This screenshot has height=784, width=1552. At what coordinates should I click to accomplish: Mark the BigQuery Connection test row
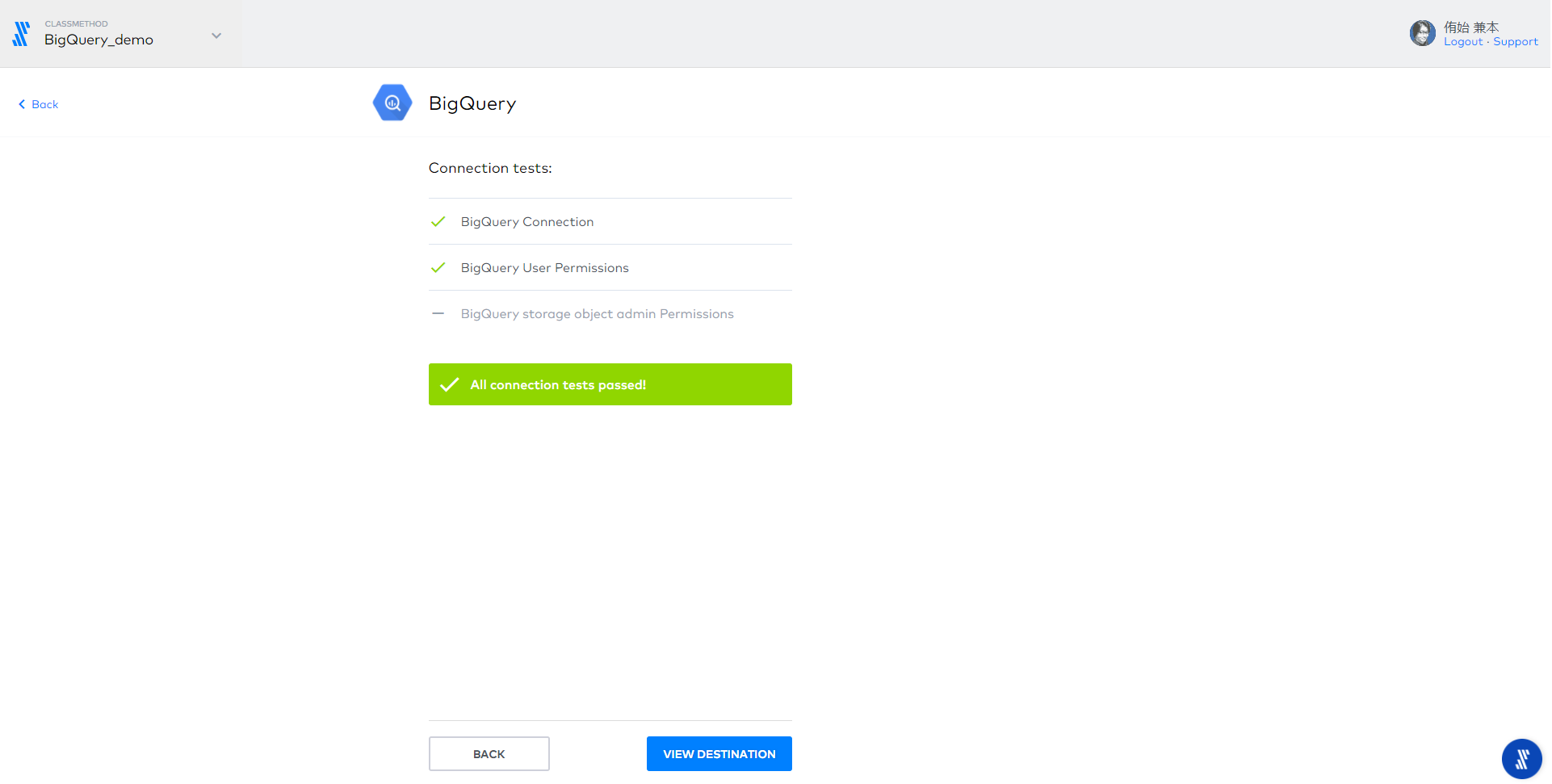coord(526,221)
